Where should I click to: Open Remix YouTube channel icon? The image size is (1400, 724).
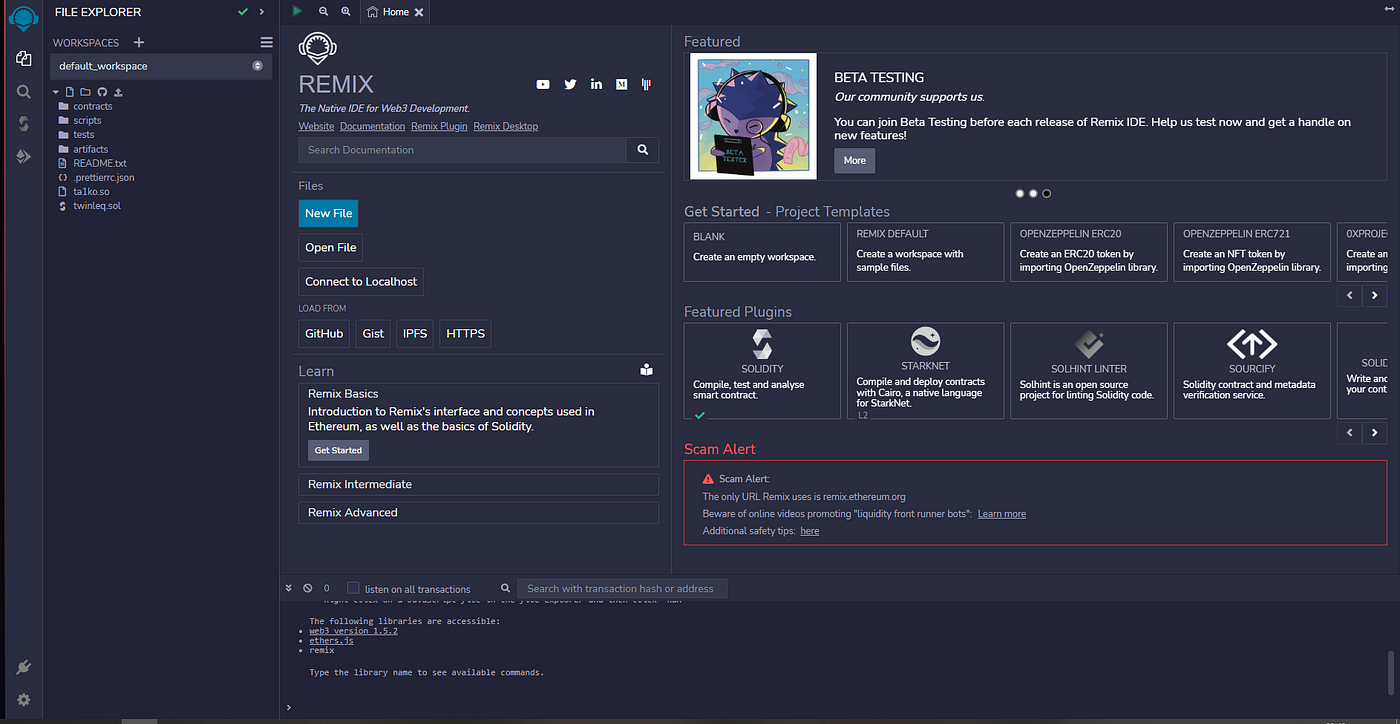pyautogui.click(x=543, y=84)
